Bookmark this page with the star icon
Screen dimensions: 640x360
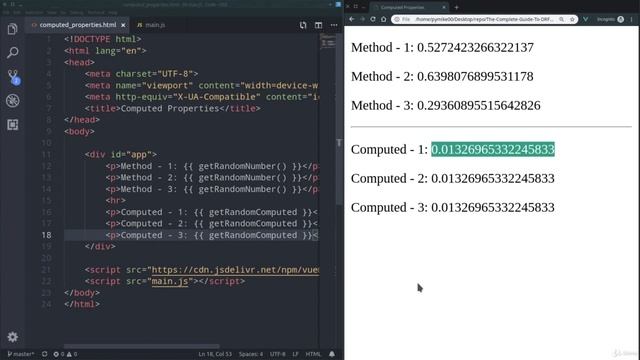click(572, 19)
